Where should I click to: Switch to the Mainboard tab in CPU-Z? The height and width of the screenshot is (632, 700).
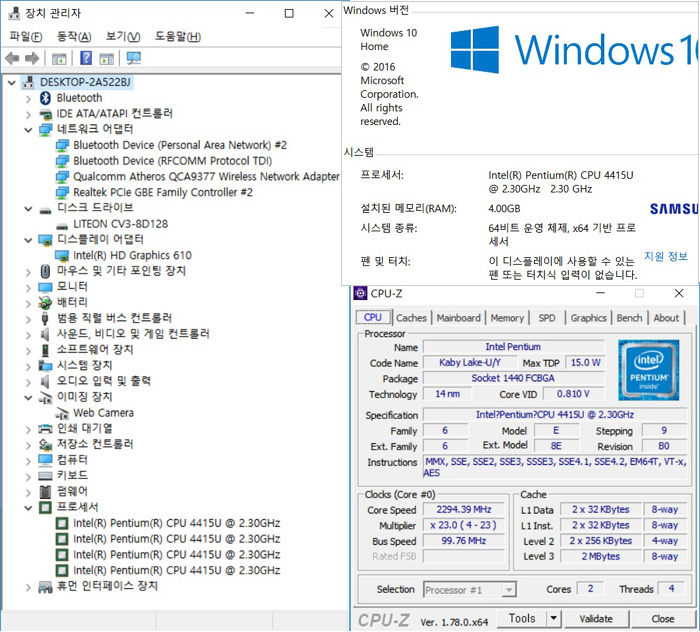tap(458, 318)
